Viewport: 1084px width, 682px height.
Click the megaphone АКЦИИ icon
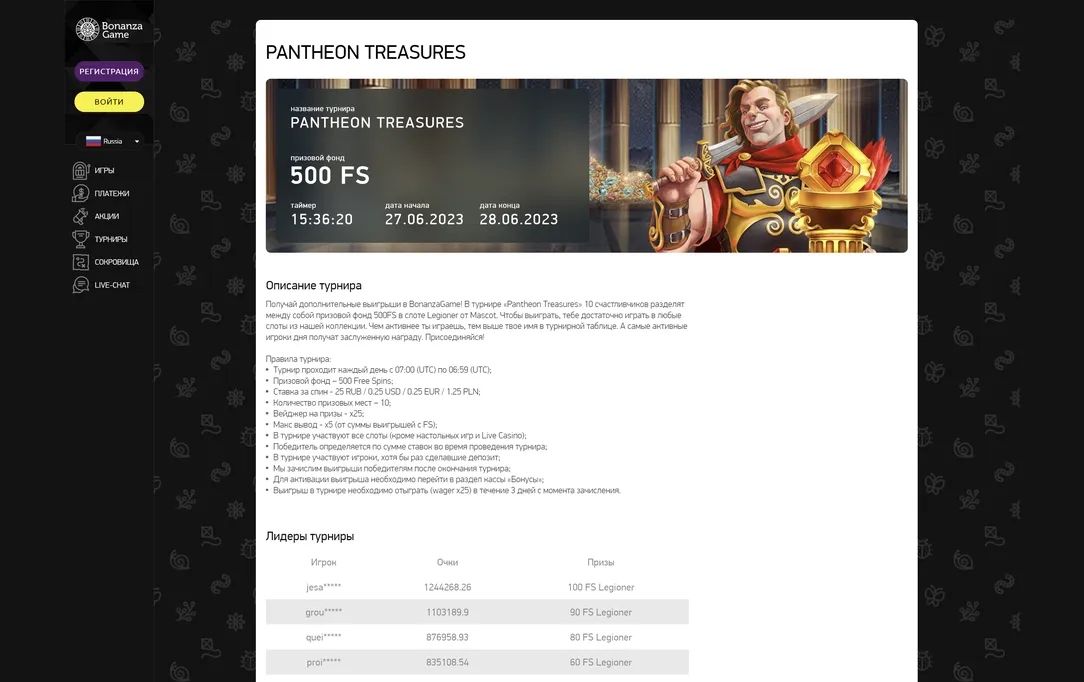pyautogui.click(x=81, y=216)
